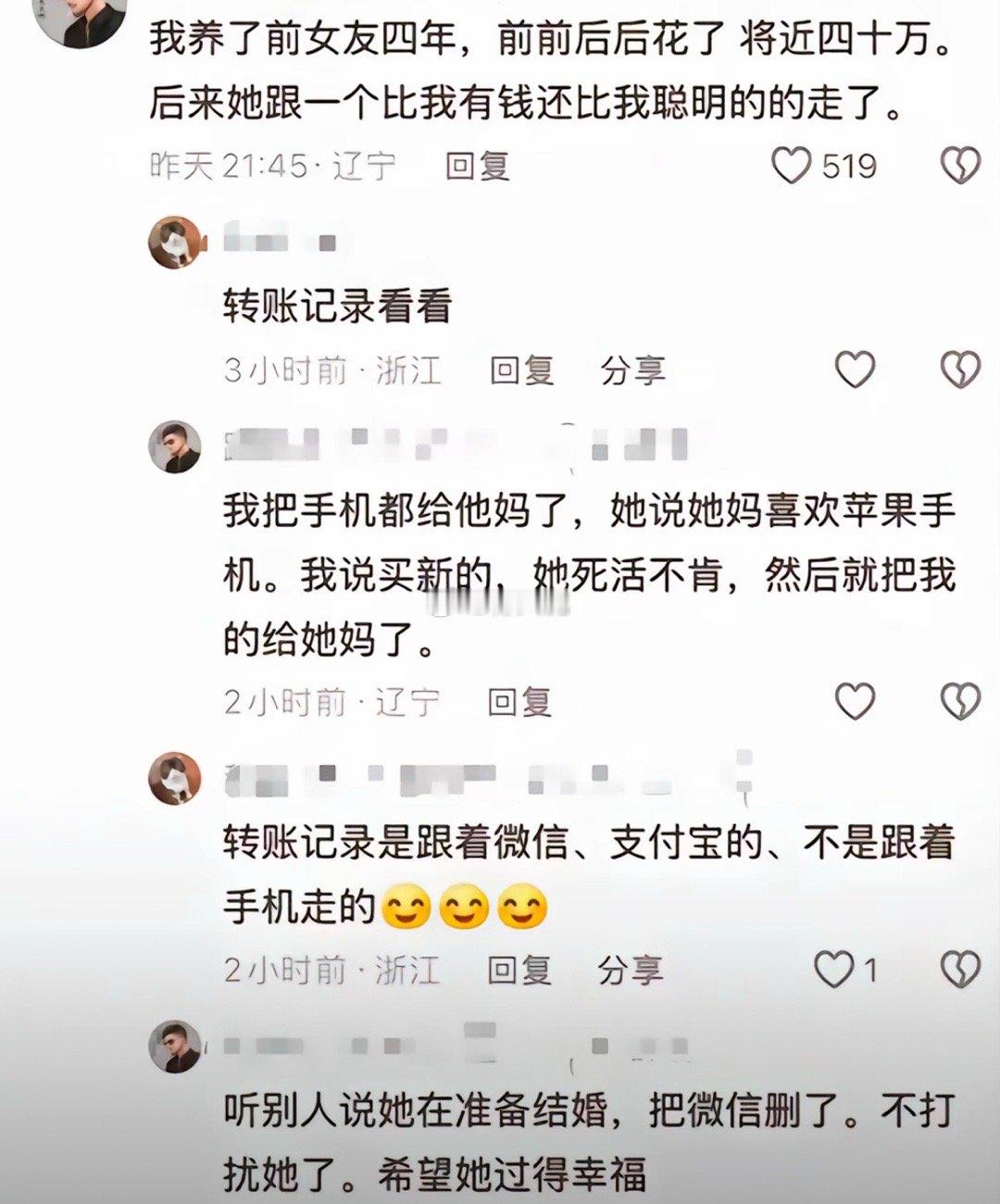Image resolution: width=1000 pixels, height=1204 pixels.
Task: Like the reply about giving phone to her mom
Action: [855, 701]
